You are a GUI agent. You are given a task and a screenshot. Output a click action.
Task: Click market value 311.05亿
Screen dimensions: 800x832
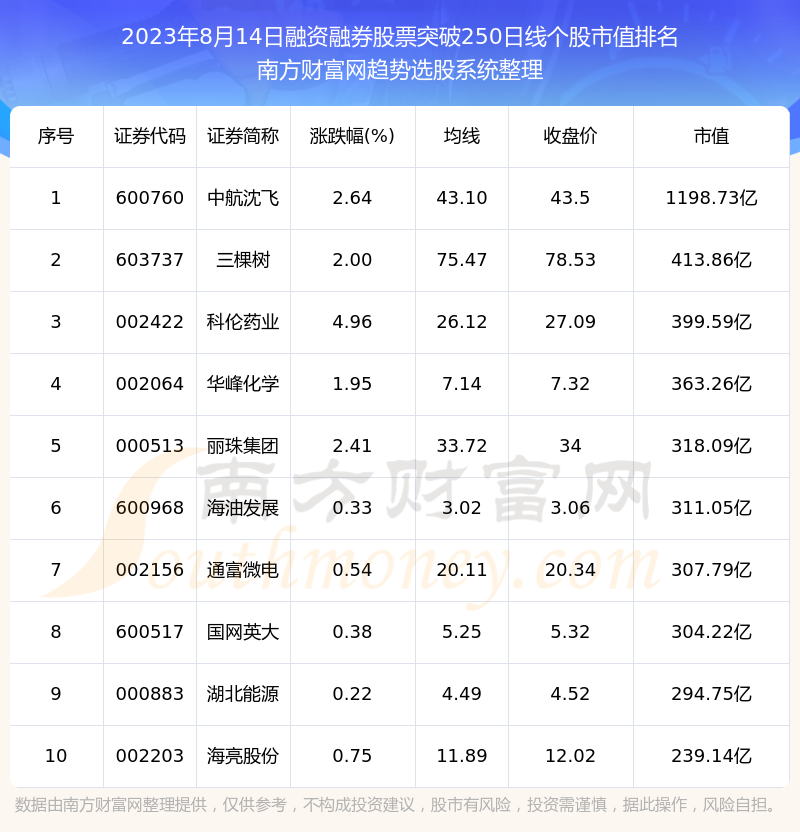[711, 508]
